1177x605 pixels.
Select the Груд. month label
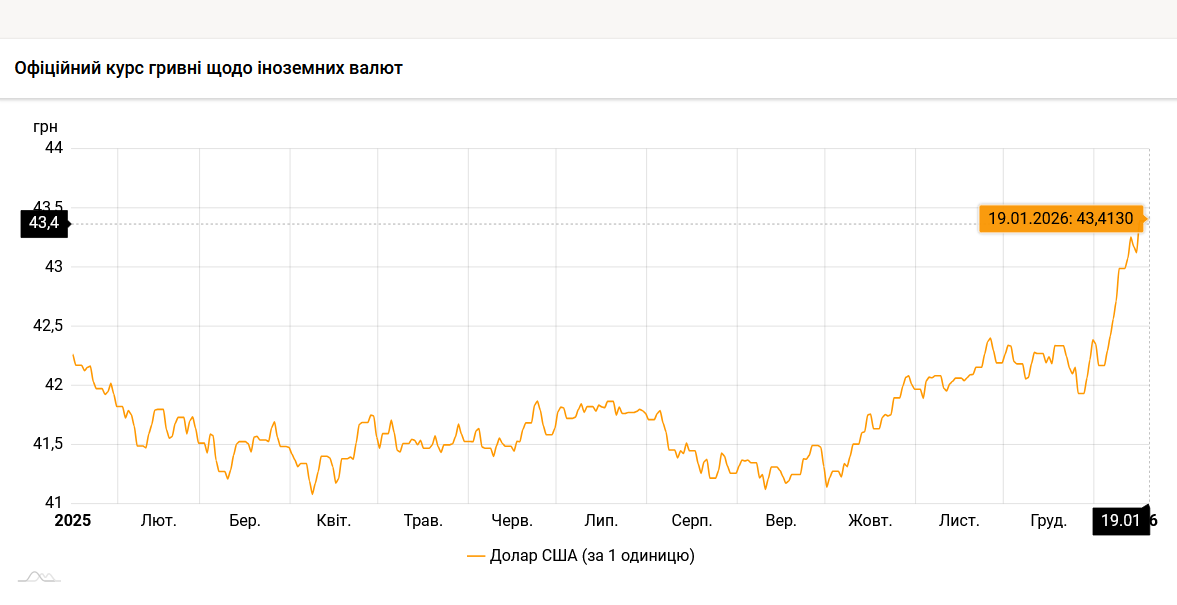click(1048, 521)
